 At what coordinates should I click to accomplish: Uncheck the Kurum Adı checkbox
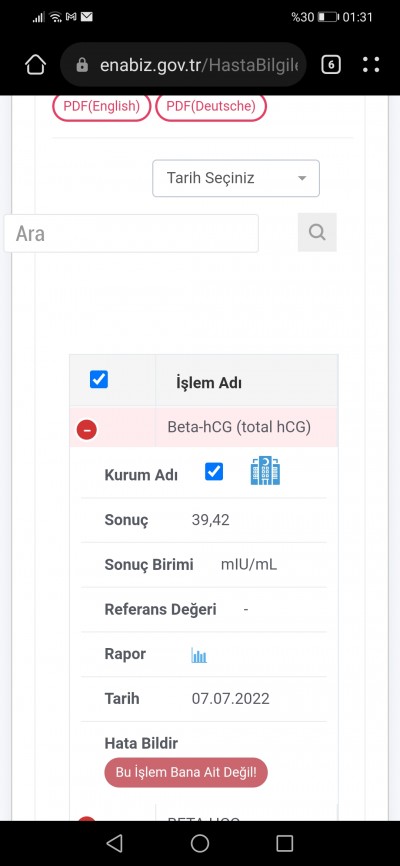(x=214, y=472)
